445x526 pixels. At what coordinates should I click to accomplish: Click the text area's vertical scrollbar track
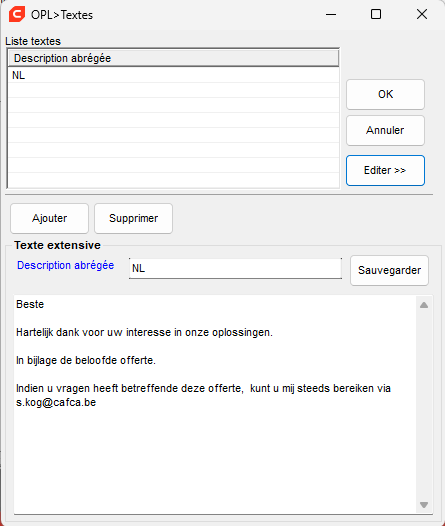pyautogui.click(x=424, y=404)
